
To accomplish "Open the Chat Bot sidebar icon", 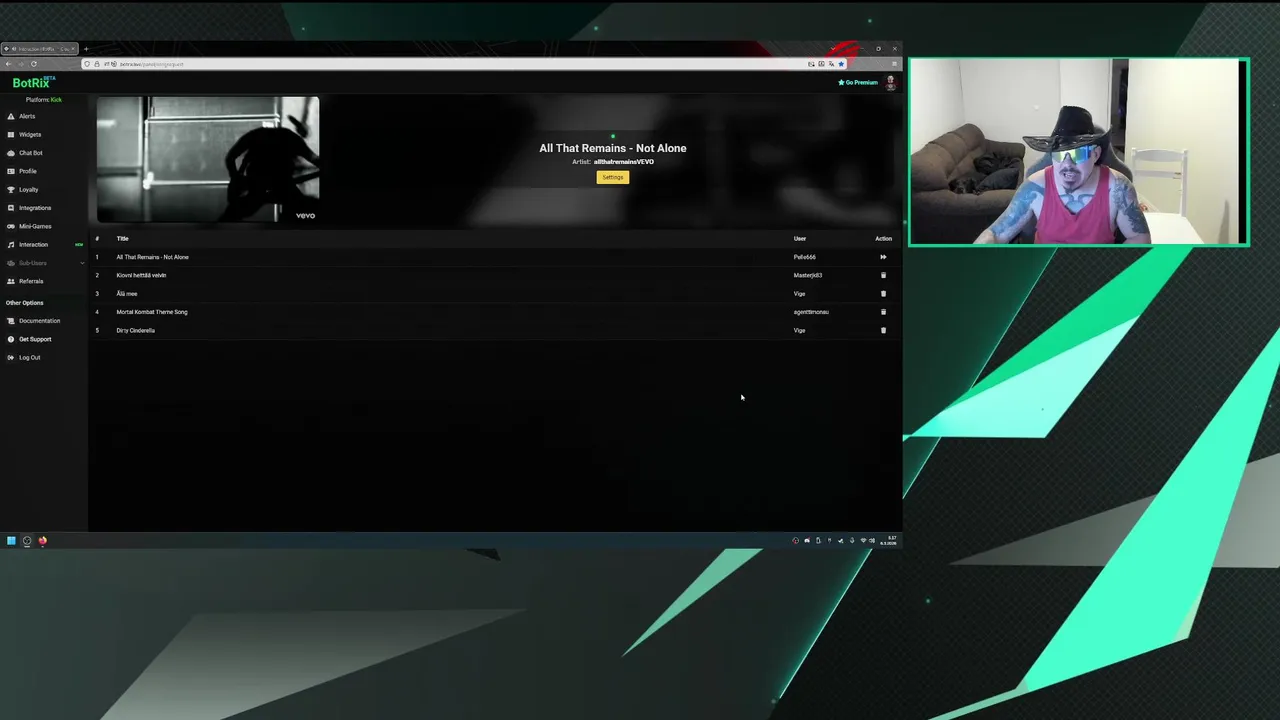I will pyautogui.click(x=11, y=153).
